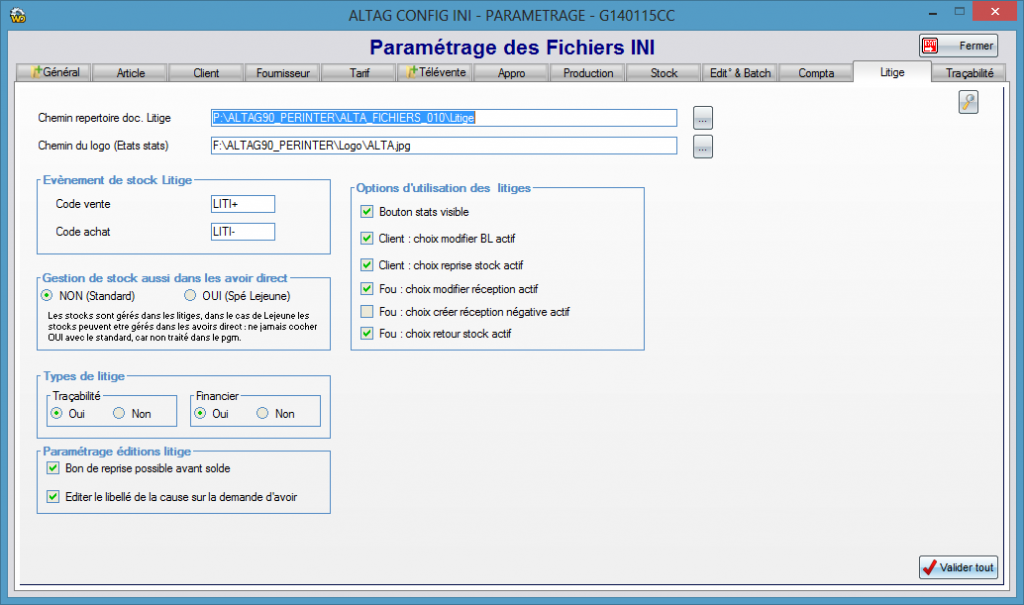Browse for the Litige document directory path
The width and height of the screenshot is (1024, 605).
[x=703, y=118]
